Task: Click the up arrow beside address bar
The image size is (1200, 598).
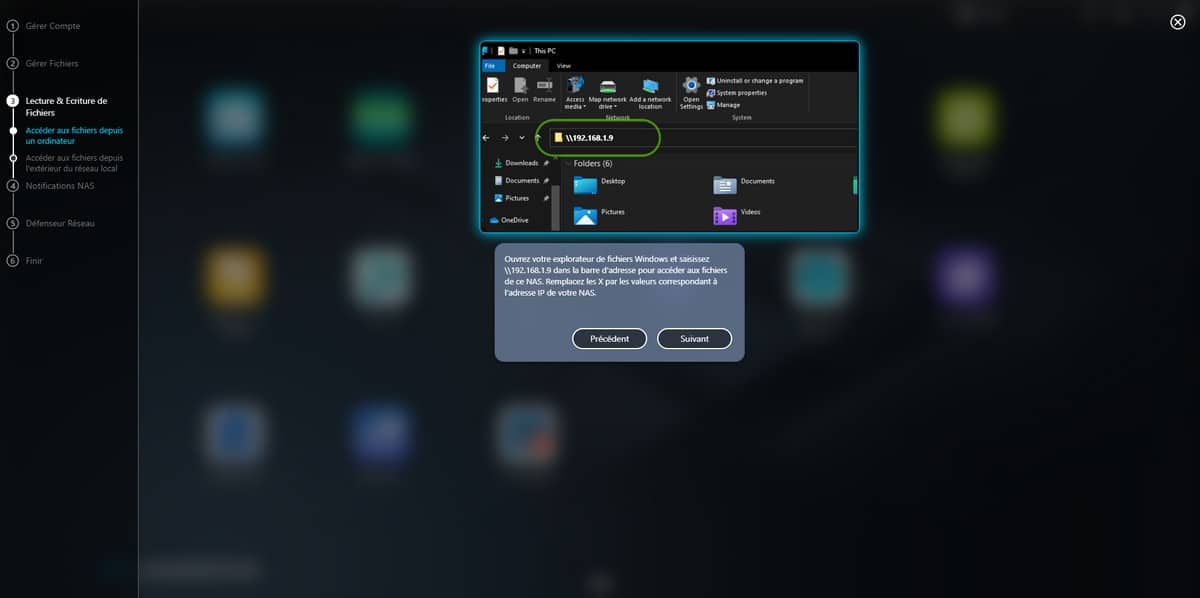Action: pyautogui.click(x=538, y=138)
